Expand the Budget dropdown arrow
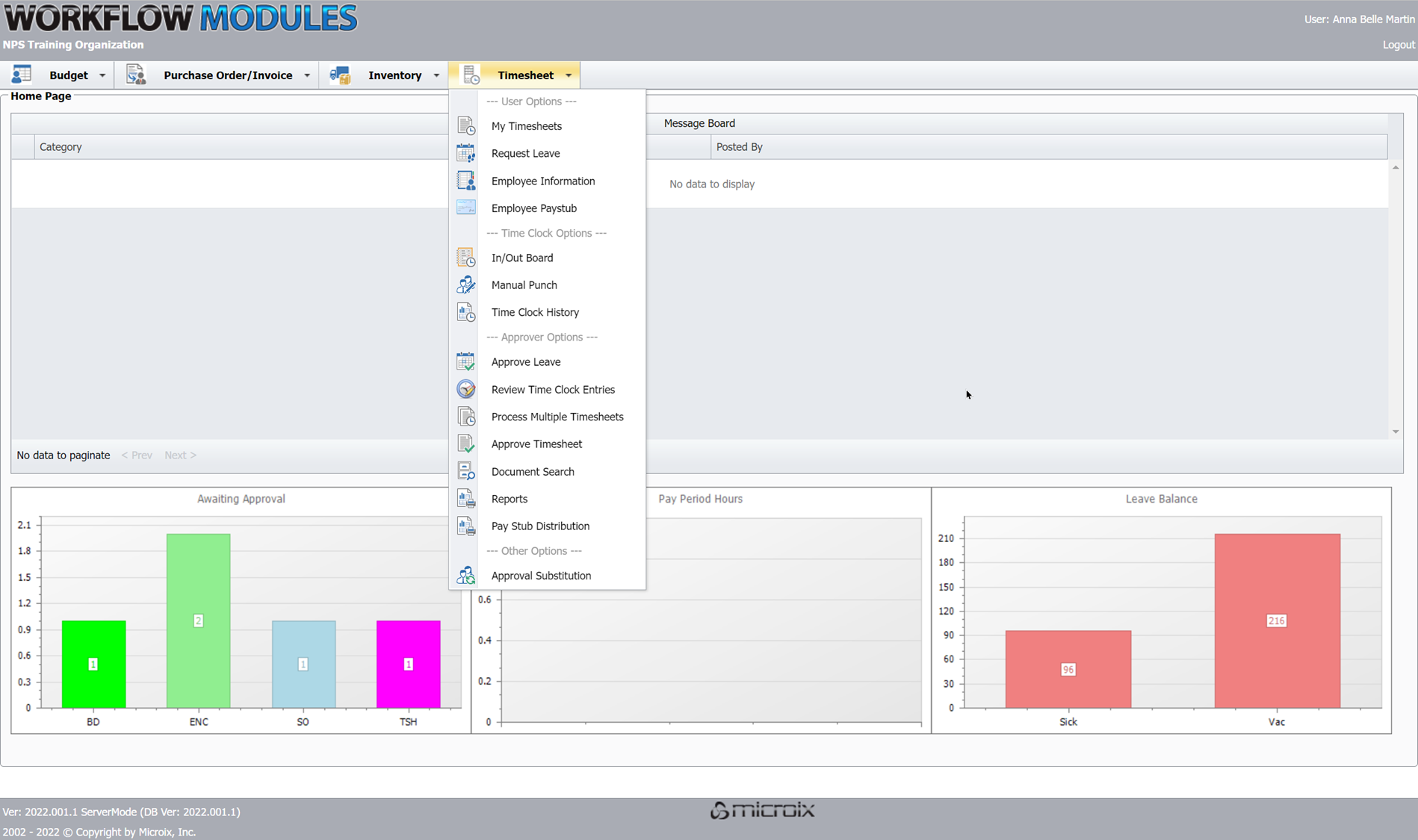 [102, 75]
